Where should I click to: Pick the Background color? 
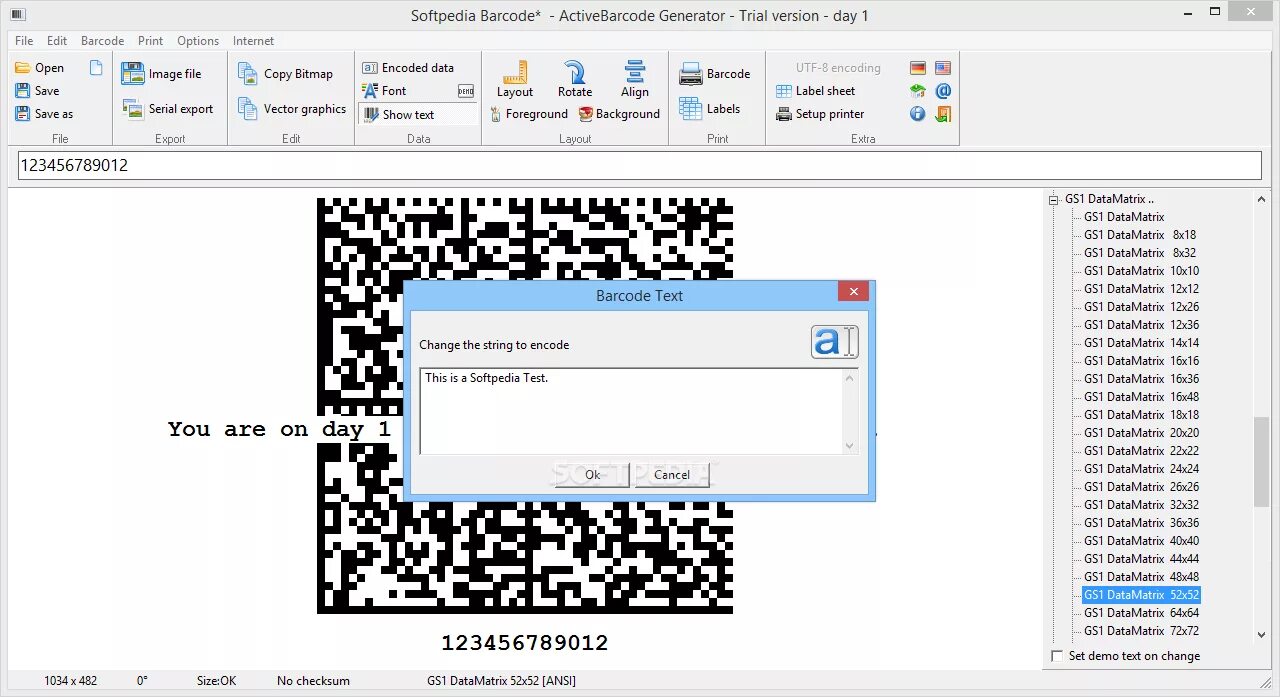click(619, 114)
